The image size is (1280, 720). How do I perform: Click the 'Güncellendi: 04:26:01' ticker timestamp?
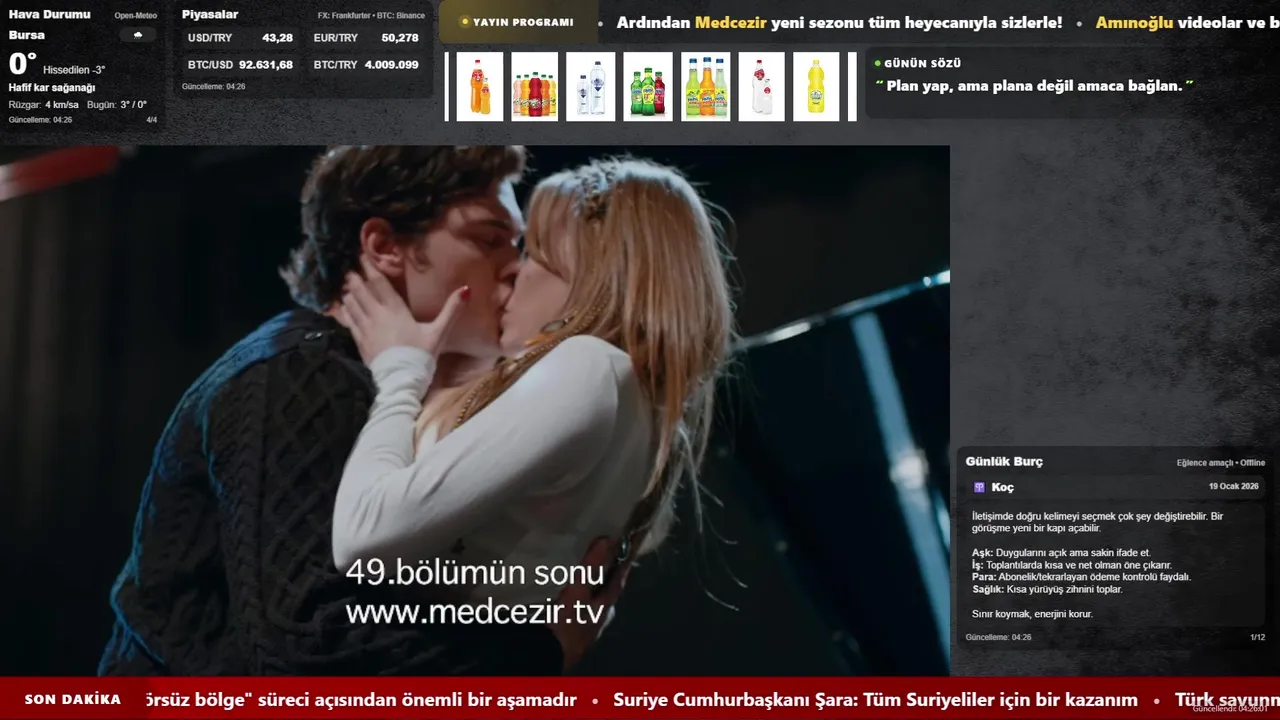[1230, 708]
